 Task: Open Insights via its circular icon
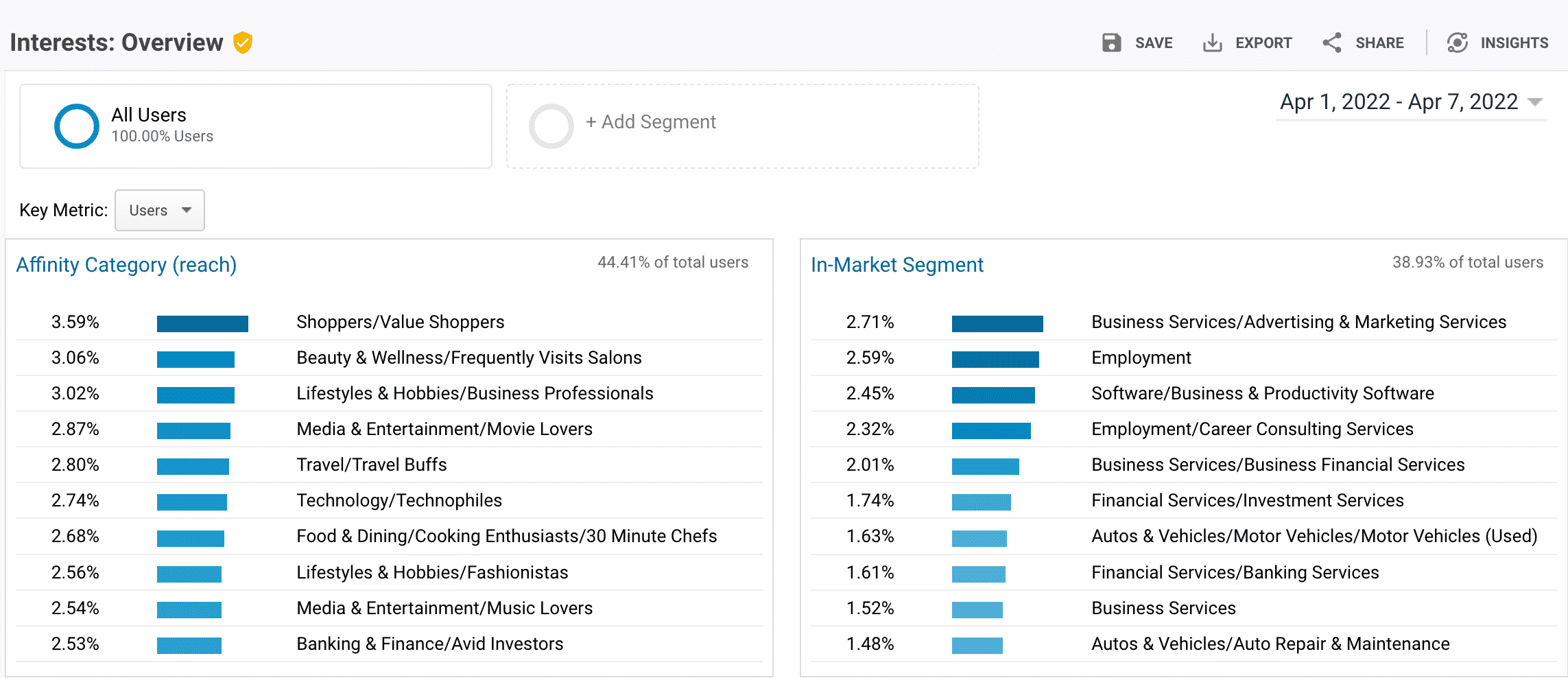coord(1457,43)
